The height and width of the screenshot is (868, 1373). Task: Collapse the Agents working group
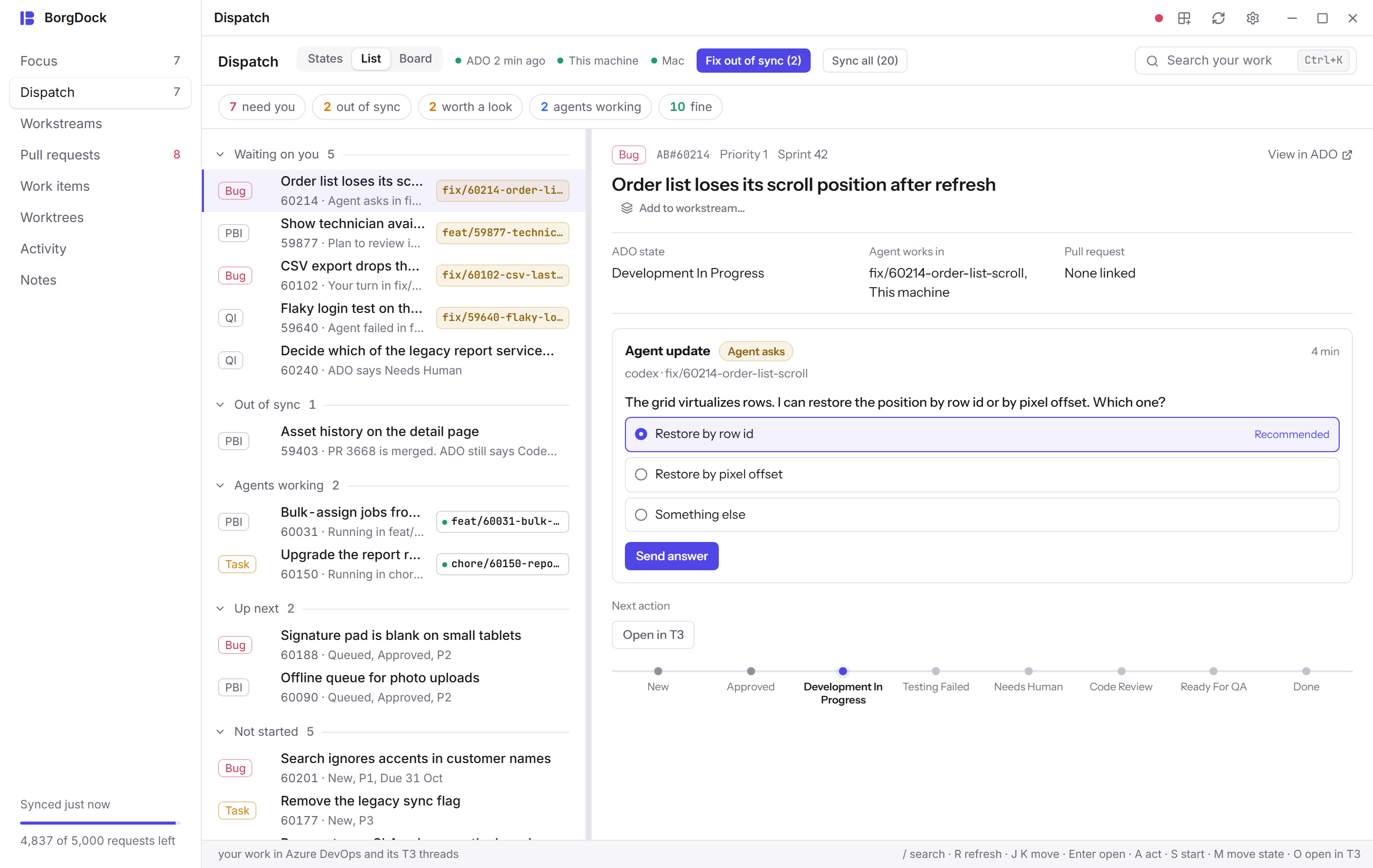point(220,485)
